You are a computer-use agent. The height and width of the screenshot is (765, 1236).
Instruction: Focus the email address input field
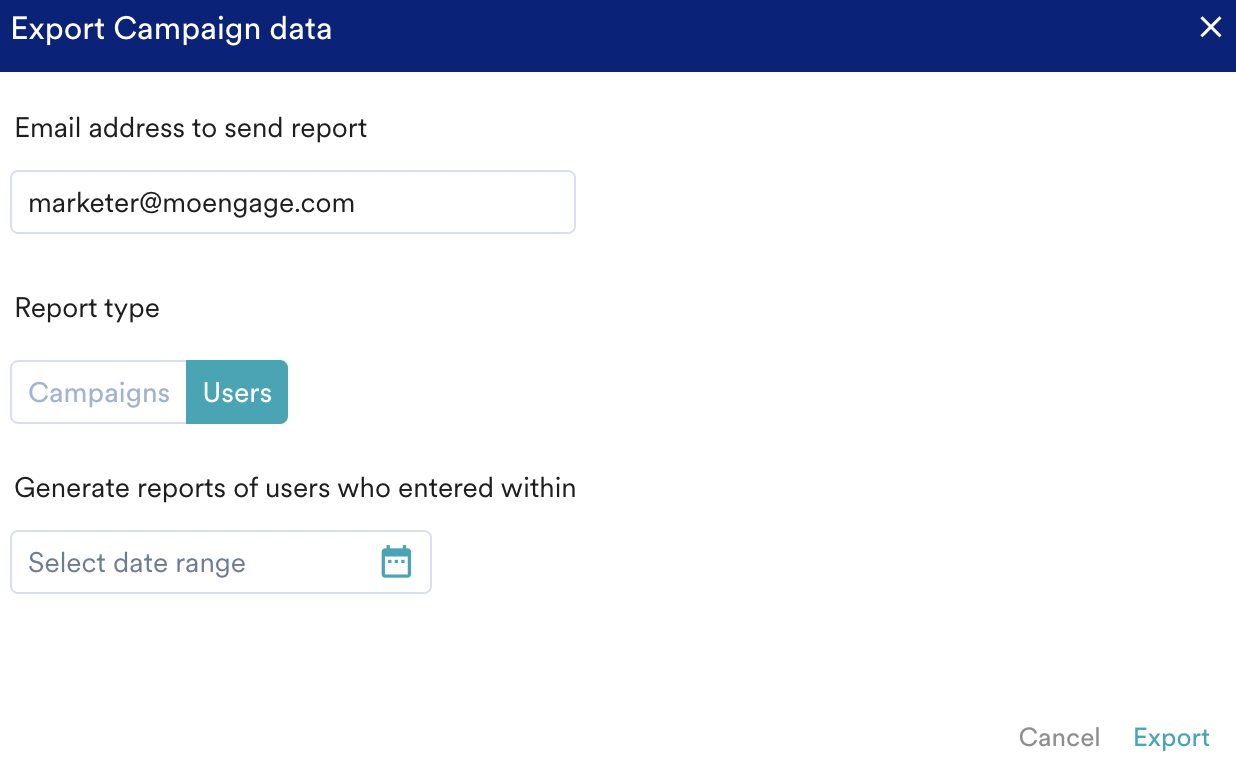coord(292,202)
